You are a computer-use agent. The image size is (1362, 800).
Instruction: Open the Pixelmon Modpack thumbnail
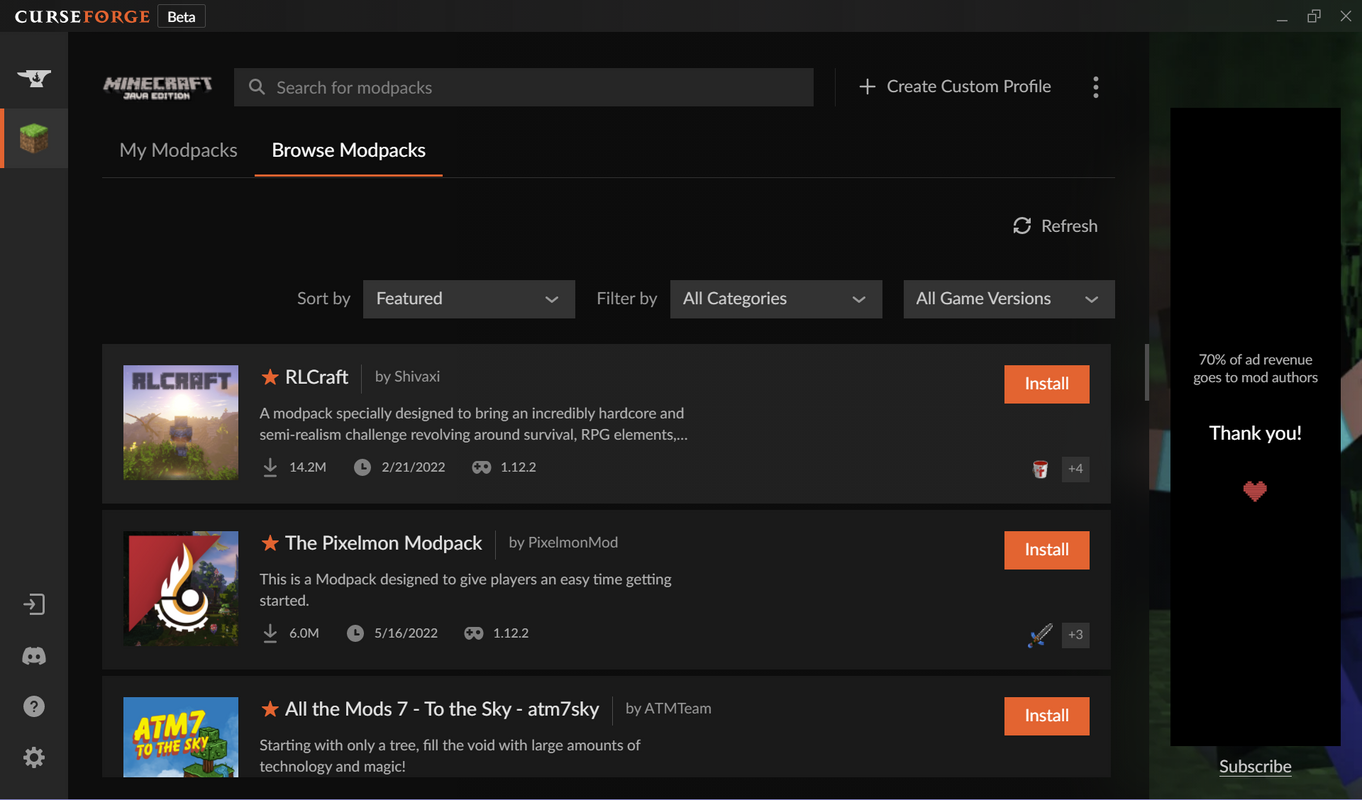pos(181,588)
